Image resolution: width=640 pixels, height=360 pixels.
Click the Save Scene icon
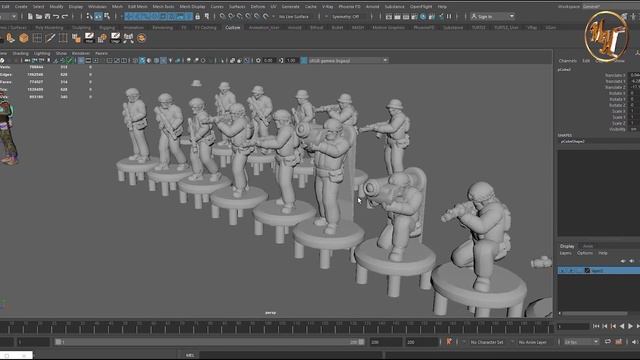click(47, 16)
